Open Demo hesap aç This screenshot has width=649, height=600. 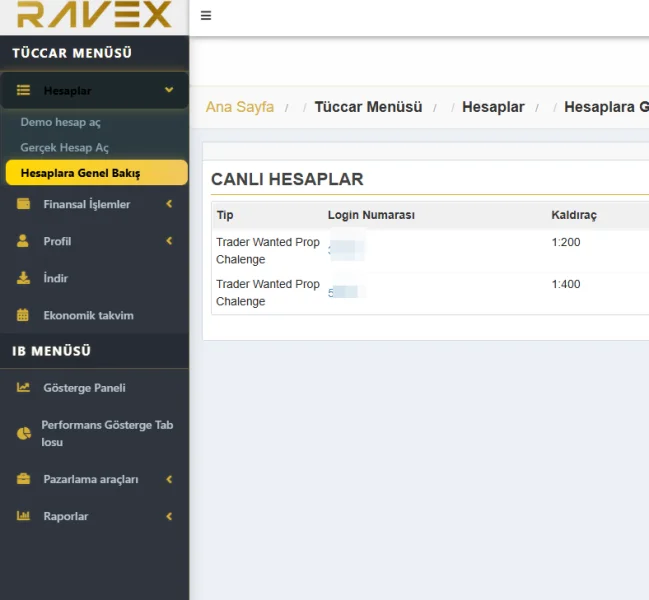tap(60, 122)
